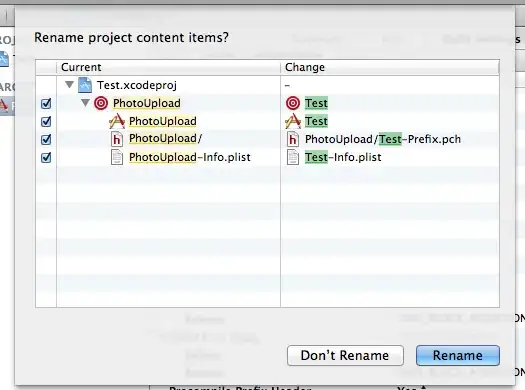The width and height of the screenshot is (525, 390).
Task: Collapse the Test.xcodeproj disclosure triangle
Action: point(69,85)
